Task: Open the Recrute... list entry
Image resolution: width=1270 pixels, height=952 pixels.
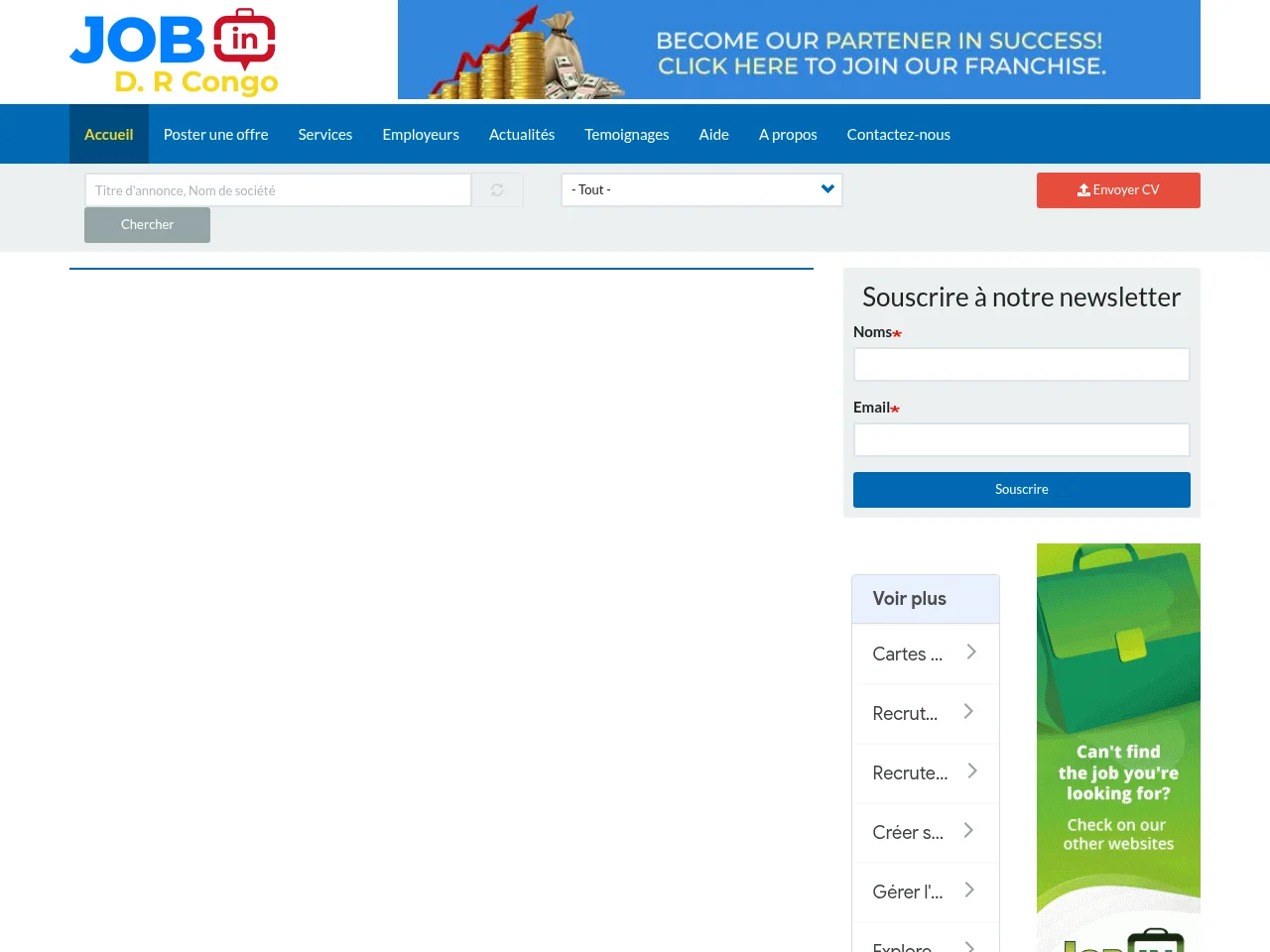Action: [x=926, y=773]
